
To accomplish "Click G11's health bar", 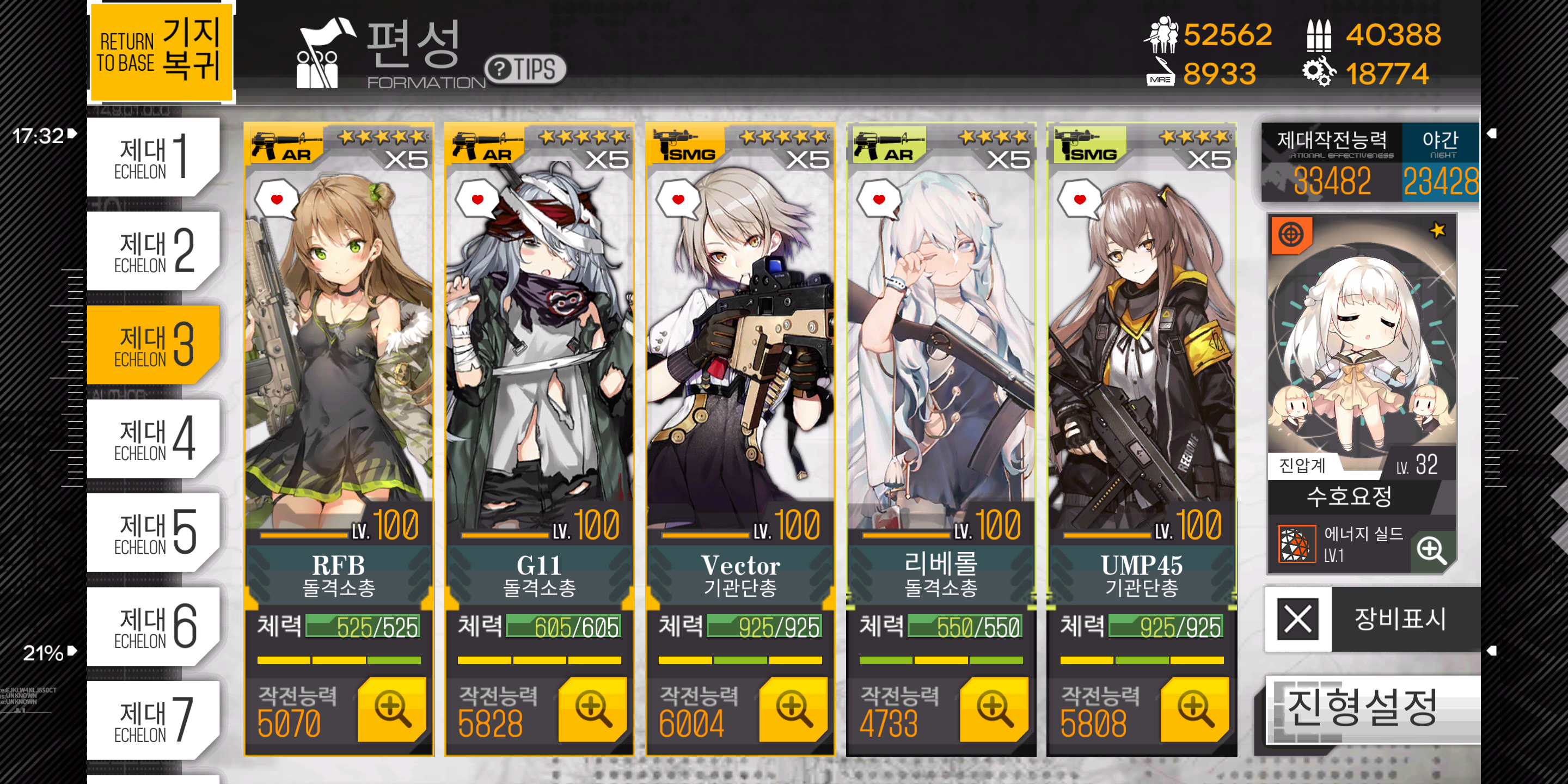I will (x=563, y=626).
